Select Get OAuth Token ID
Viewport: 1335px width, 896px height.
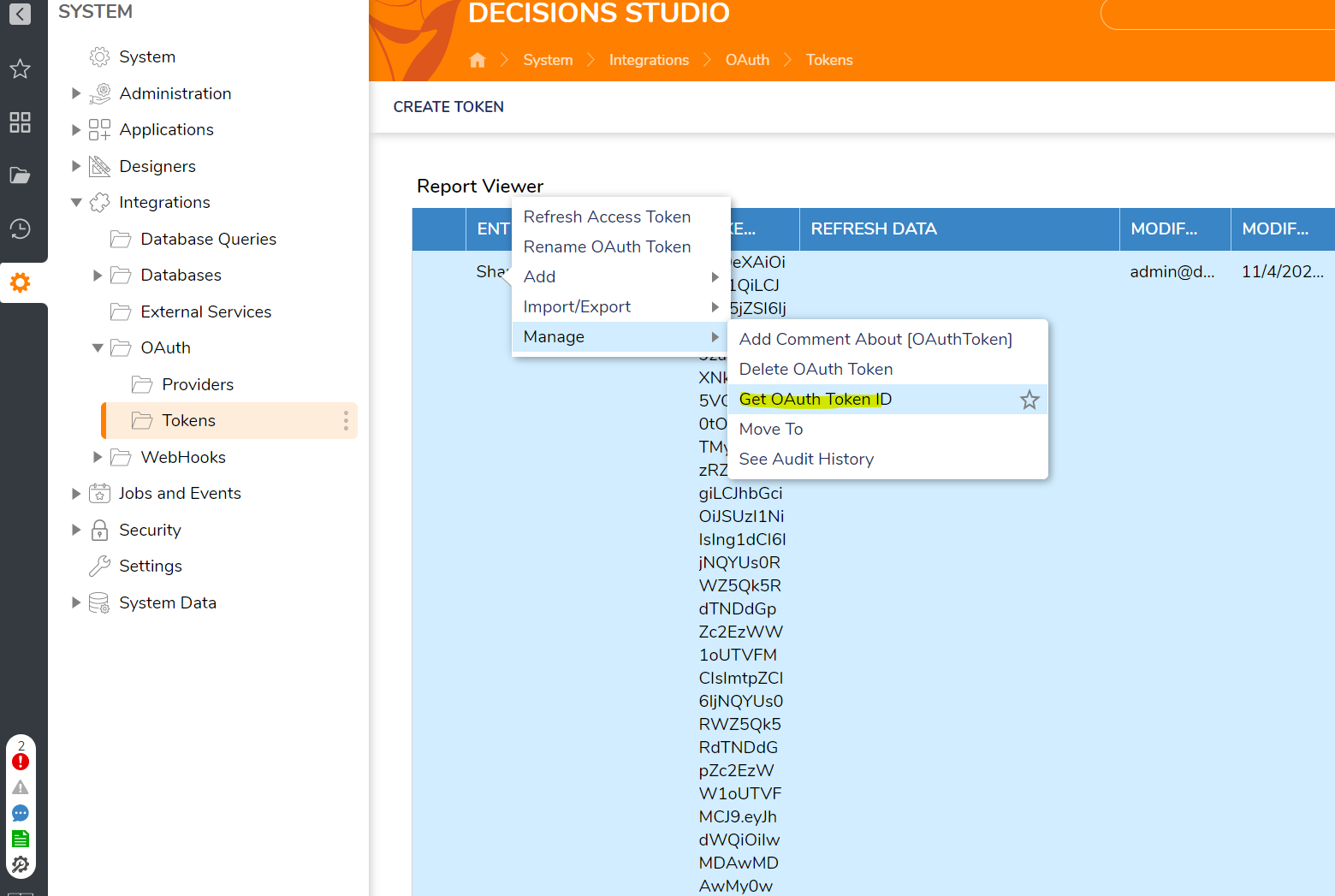(x=887, y=399)
